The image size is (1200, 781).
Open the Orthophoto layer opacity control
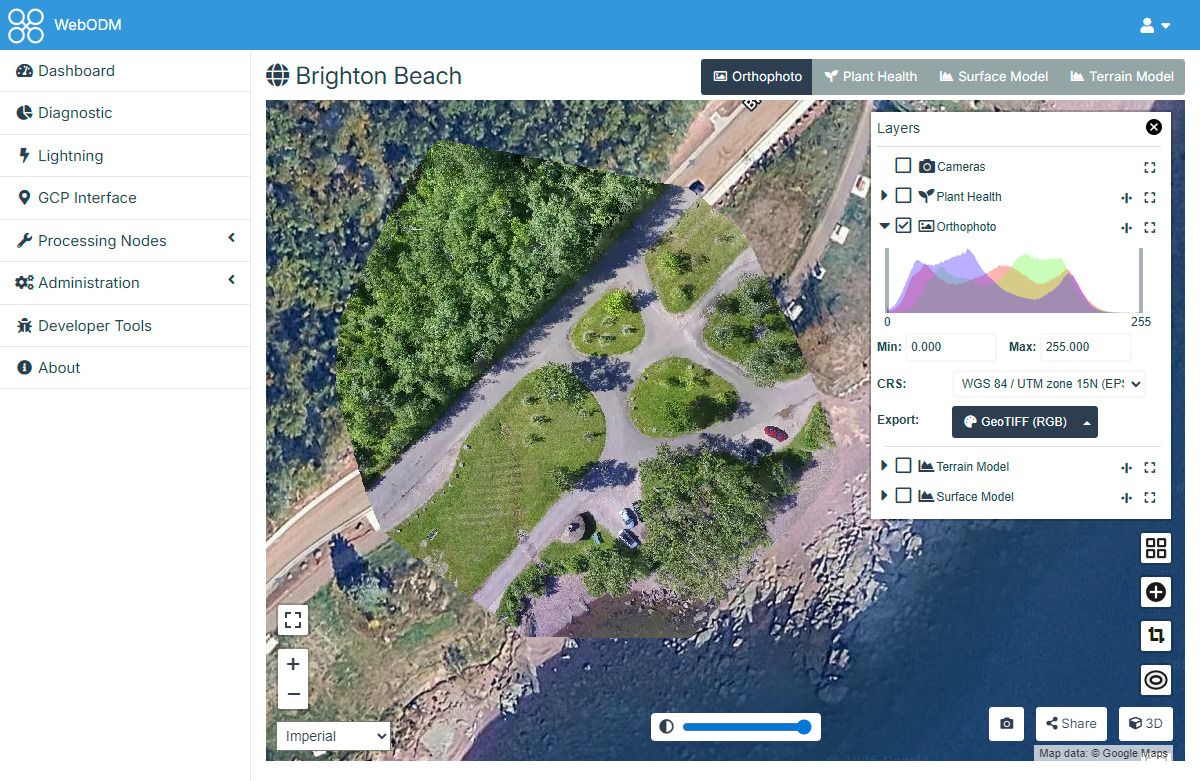click(1126, 227)
